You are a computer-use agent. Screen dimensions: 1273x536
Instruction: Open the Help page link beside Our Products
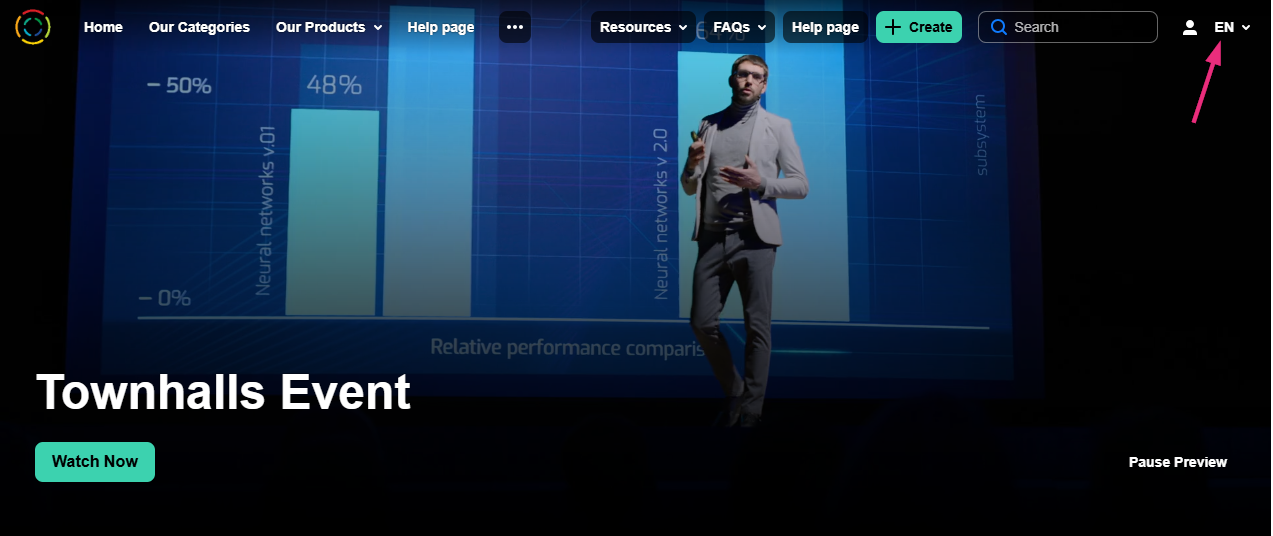coord(441,27)
